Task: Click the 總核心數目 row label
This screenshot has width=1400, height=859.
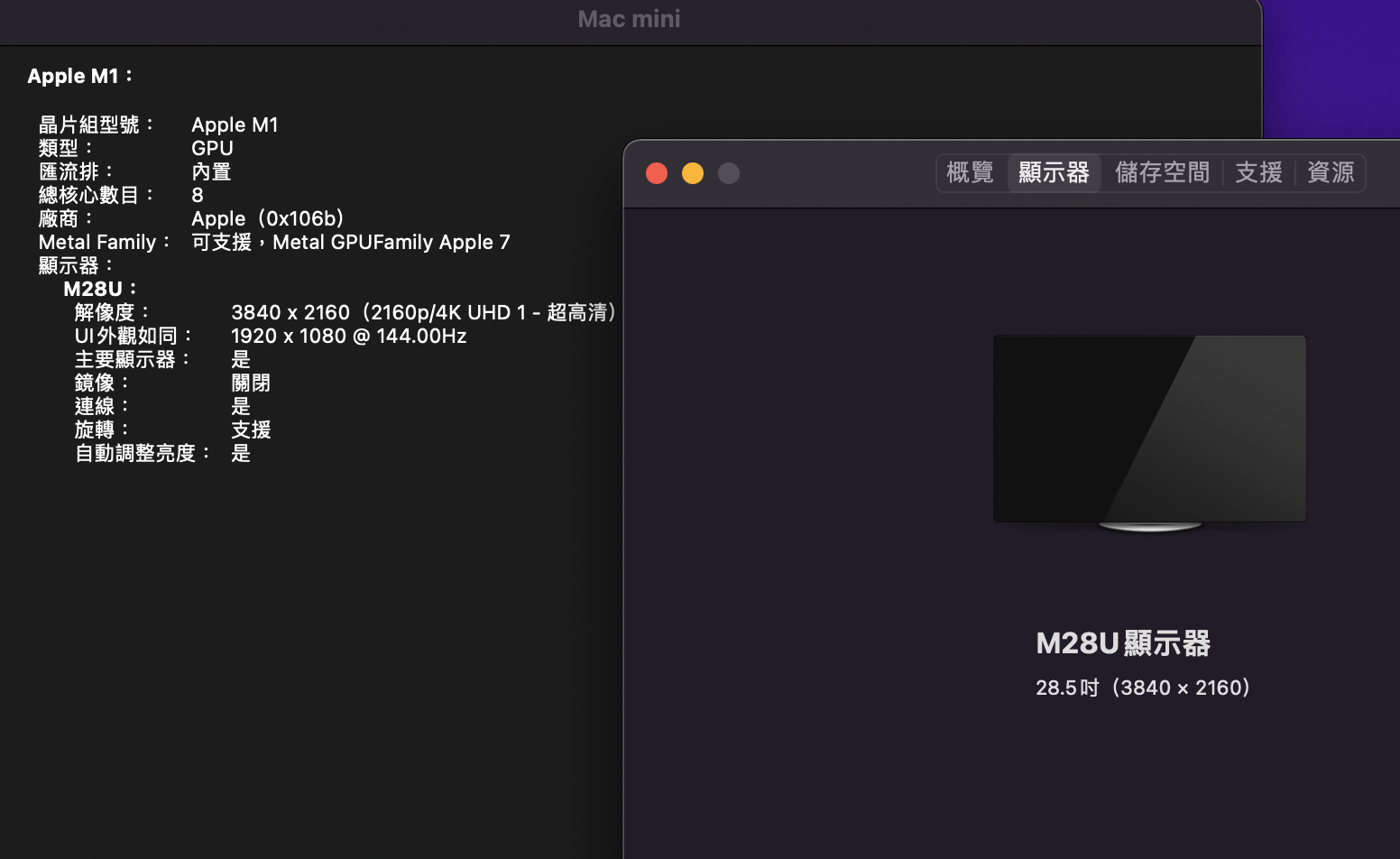Action: [x=97, y=195]
